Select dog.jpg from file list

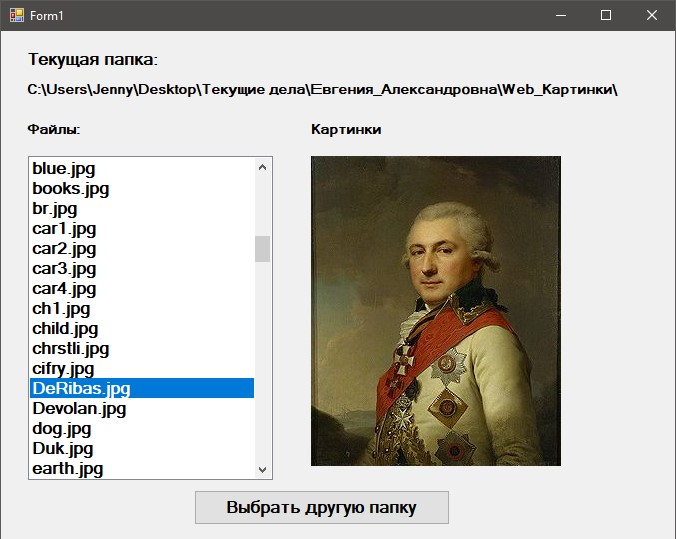coord(61,429)
